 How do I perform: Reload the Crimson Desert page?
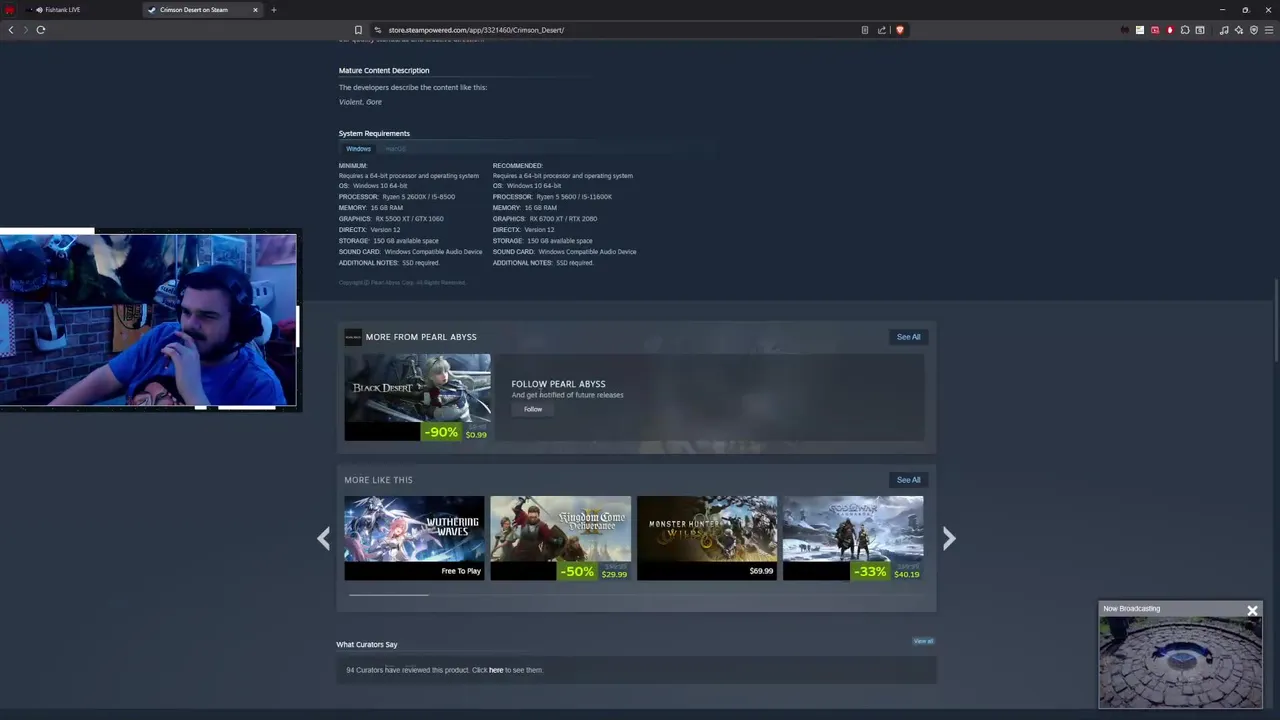(x=41, y=30)
